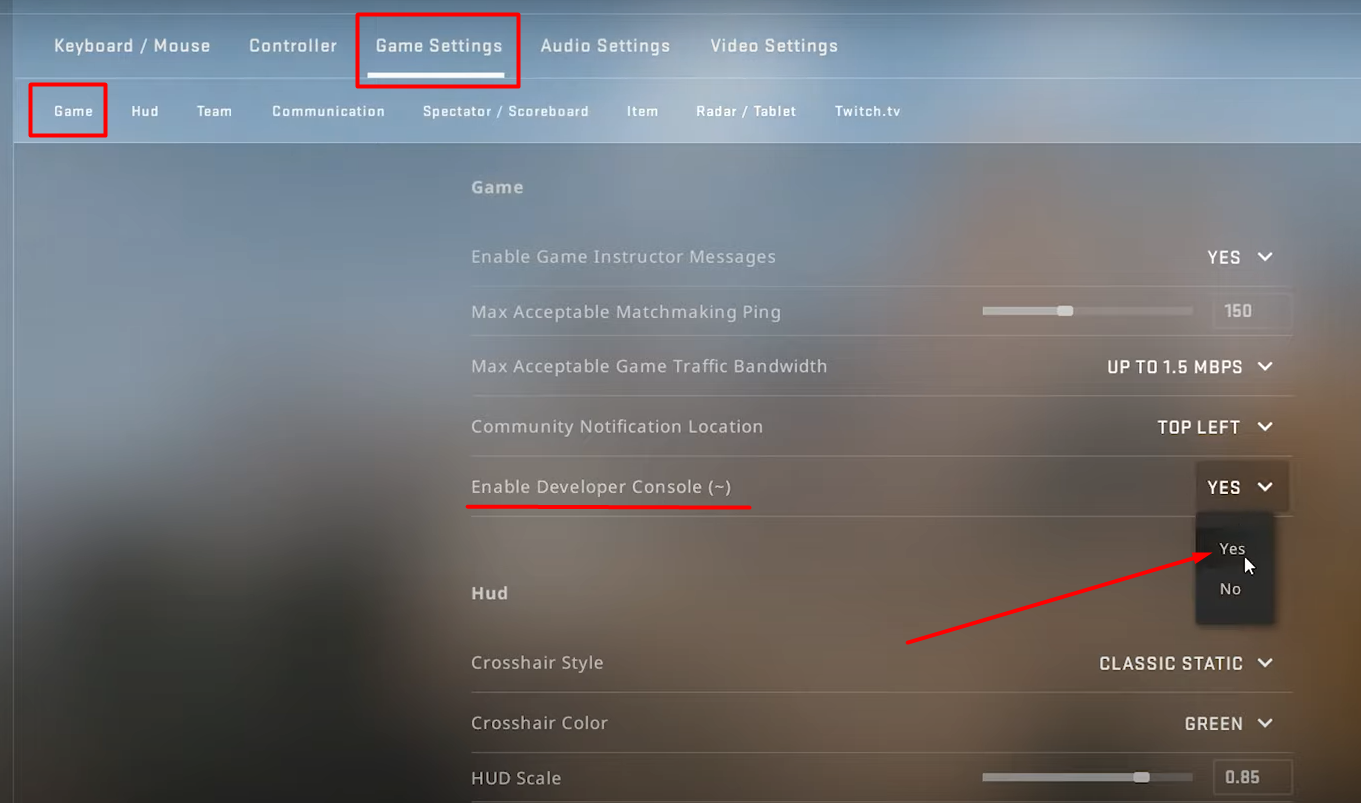This screenshot has height=803, width=1361.
Task: Select the Hud sub-tab
Action: [x=145, y=111]
